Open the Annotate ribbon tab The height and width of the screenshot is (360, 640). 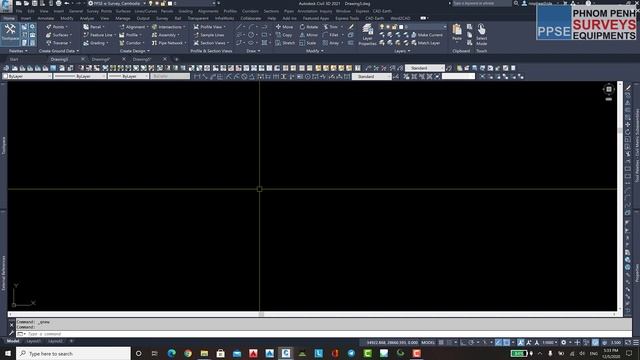pos(46,18)
